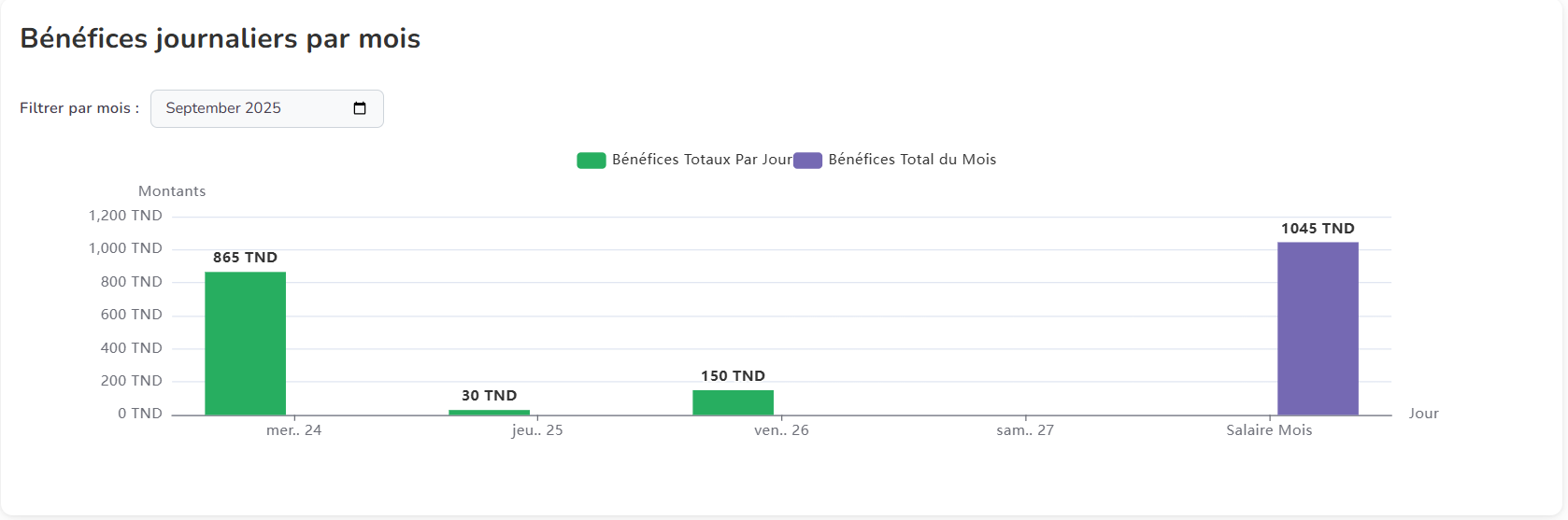Click the sam. 27 axis label
Screen dimensions: 1568x520
(1025, 430)
